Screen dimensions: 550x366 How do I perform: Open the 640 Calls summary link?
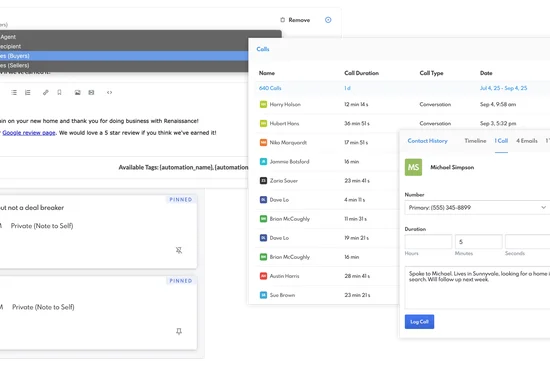[x=270, y=88]
